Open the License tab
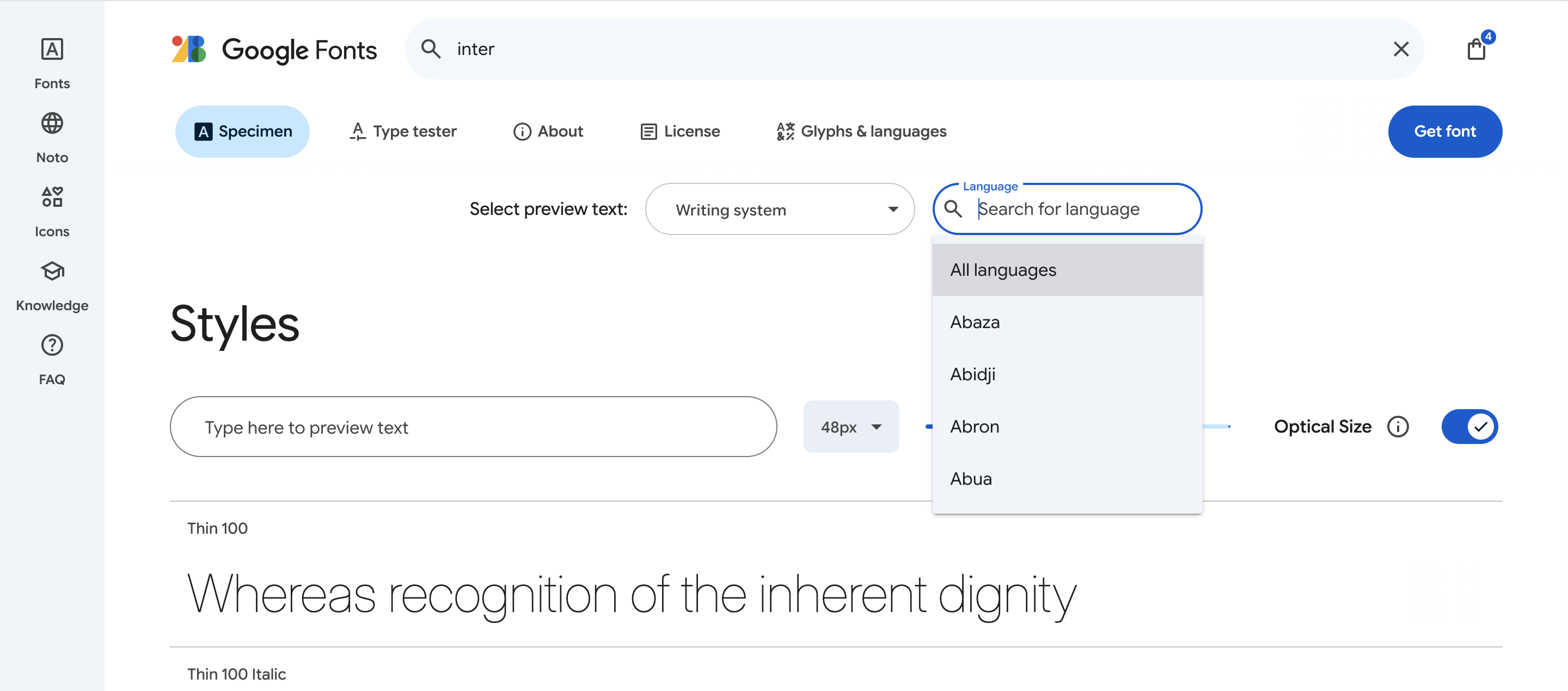This screenshot has height=691, width=1568. [679, 131]
